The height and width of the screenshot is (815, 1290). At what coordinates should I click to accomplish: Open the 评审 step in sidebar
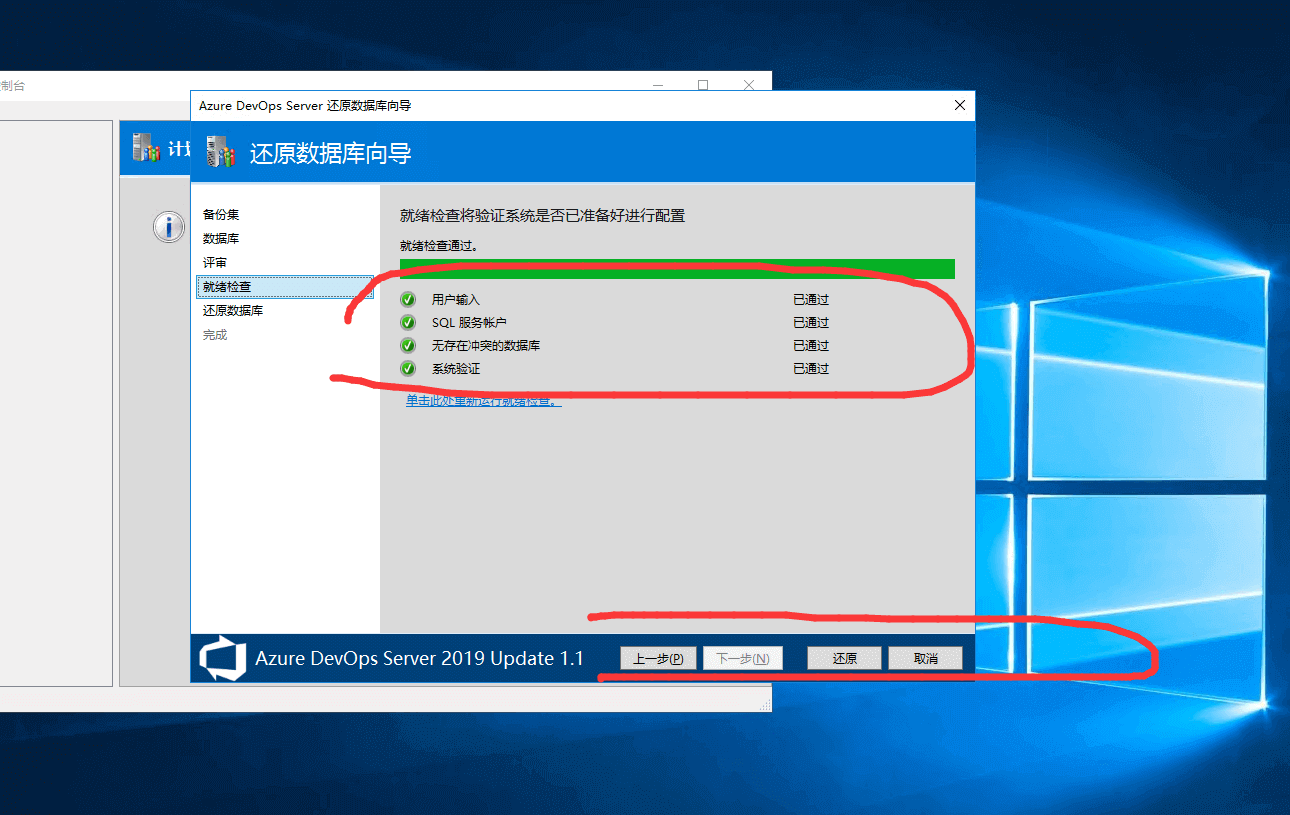pyautogui.click(x=215, y=262)
